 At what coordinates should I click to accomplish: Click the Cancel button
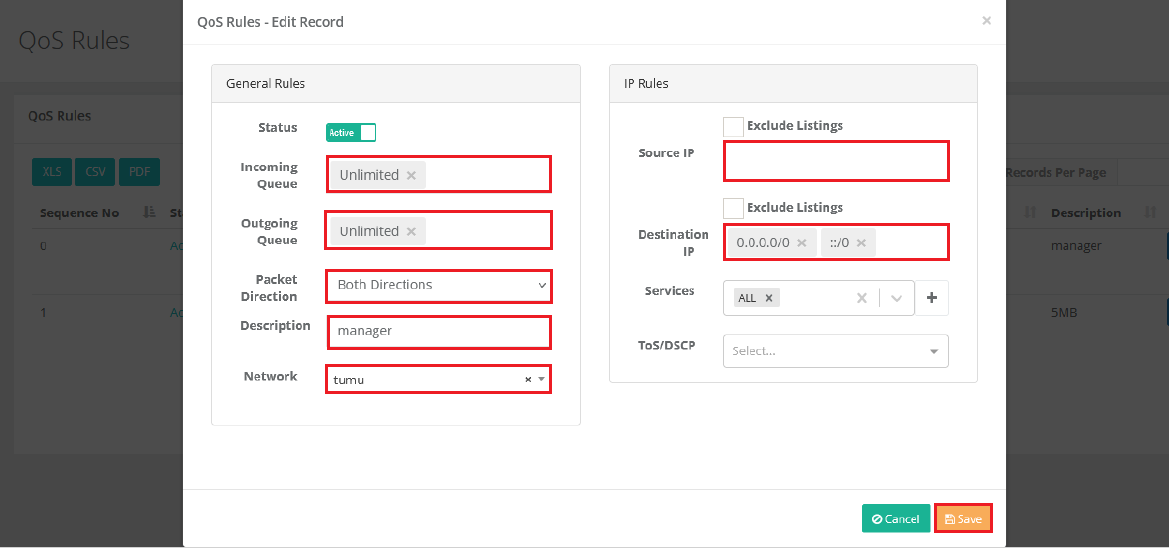(x=896, y=519)
